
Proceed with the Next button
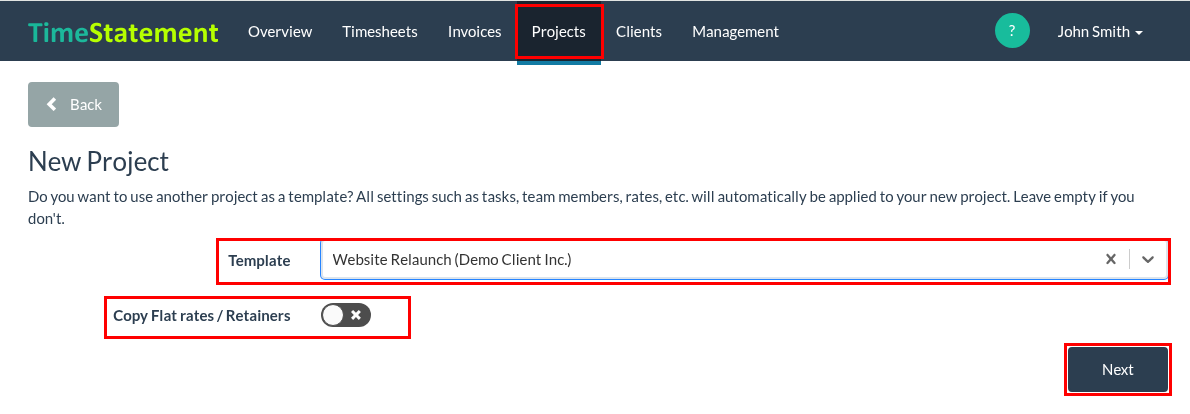(x=1118, y=370)
